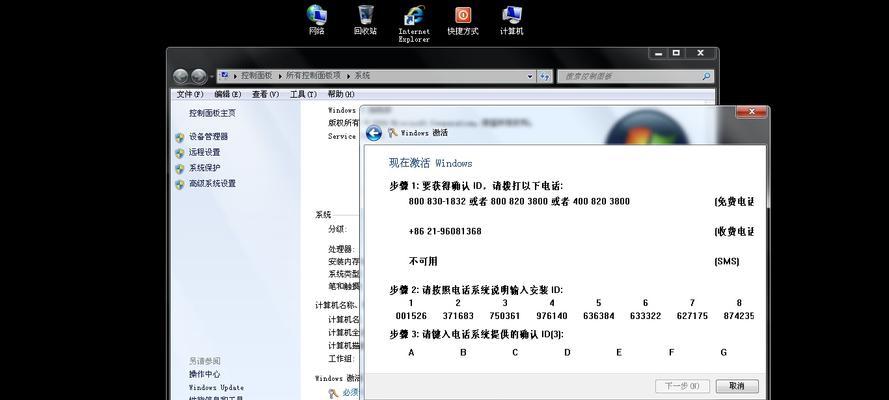The height and width of the screenshot is (400, 889).
Task: Open 远程设置 link
Action: point(204,152)
